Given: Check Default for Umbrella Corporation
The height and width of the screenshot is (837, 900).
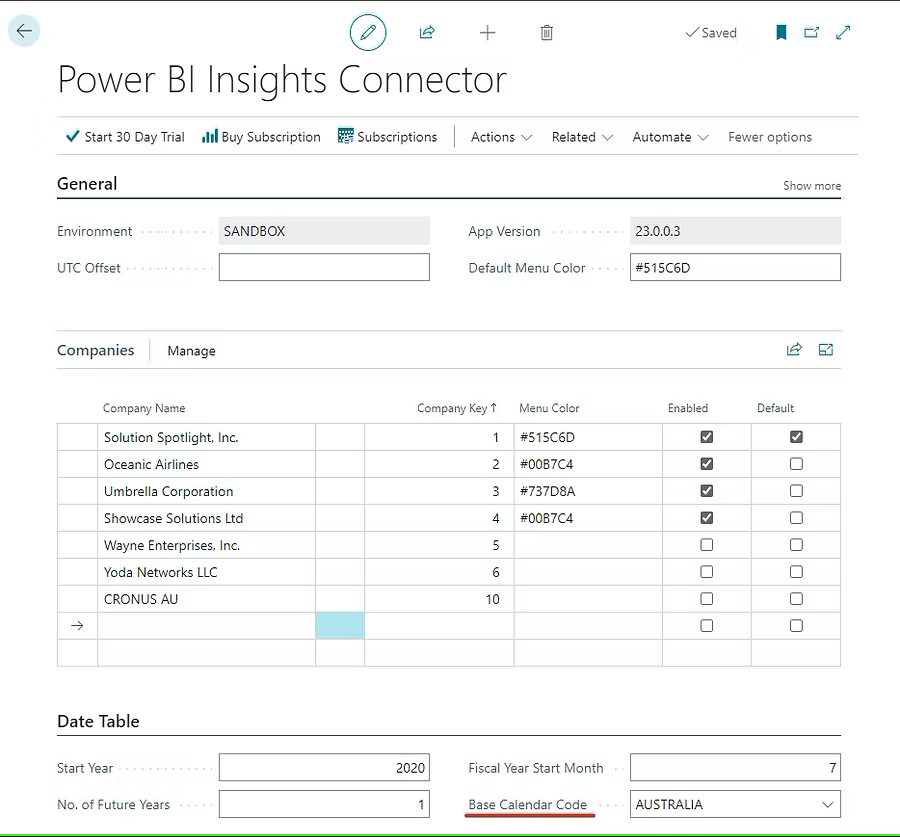Looking at the screenshot, I should point(796,491).
